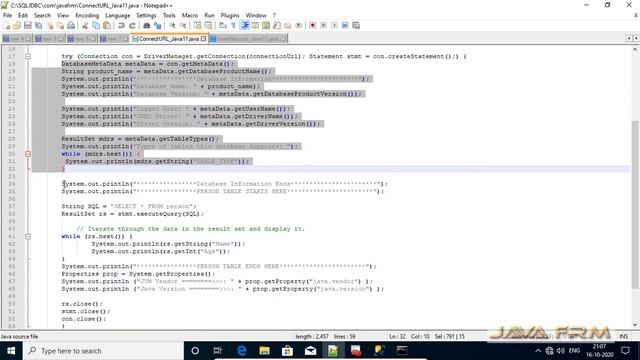Open the Macro menu
640x360 pixels.
point(190,15)
